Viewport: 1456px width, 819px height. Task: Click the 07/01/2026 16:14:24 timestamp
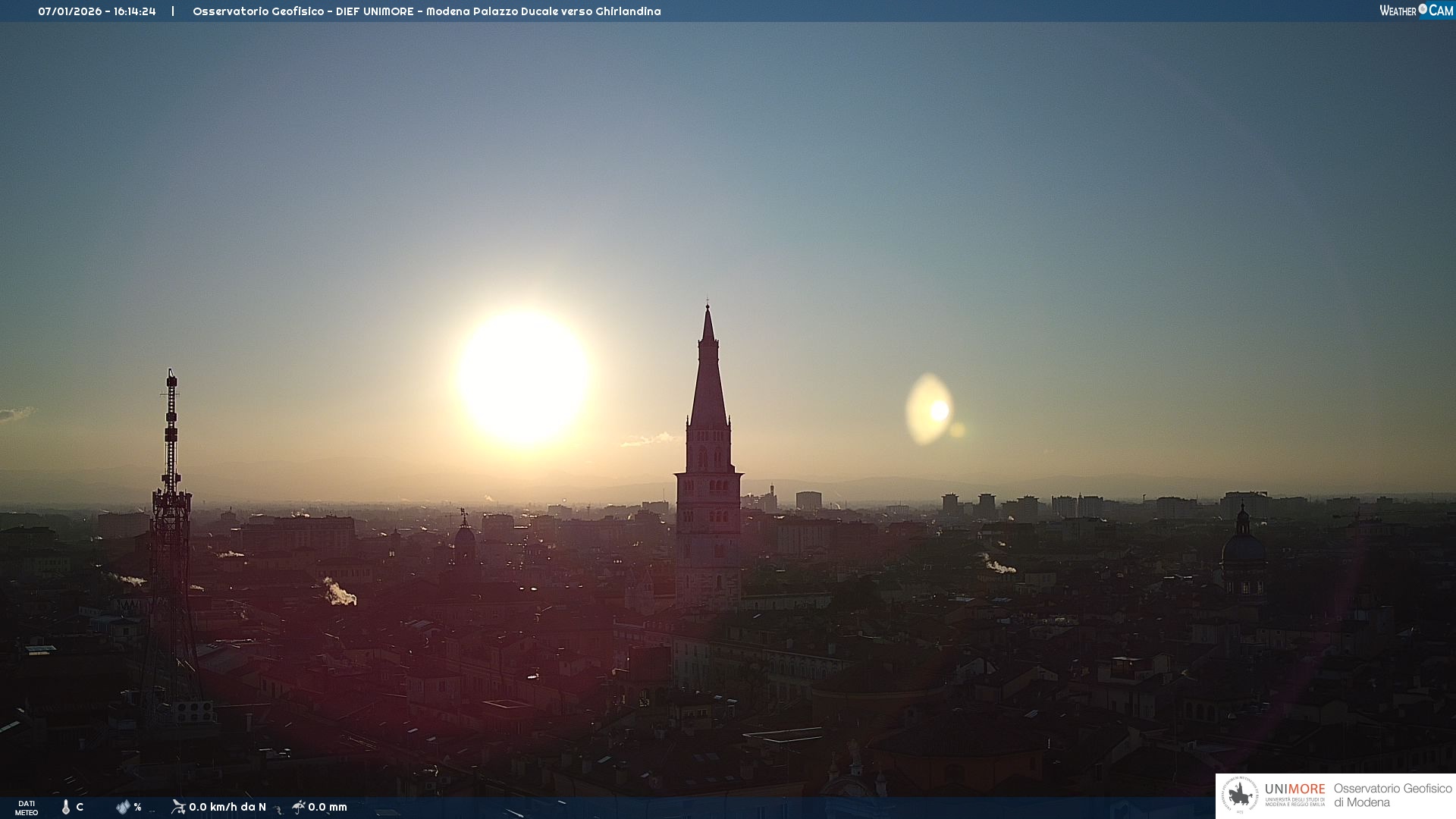[97, 11]
